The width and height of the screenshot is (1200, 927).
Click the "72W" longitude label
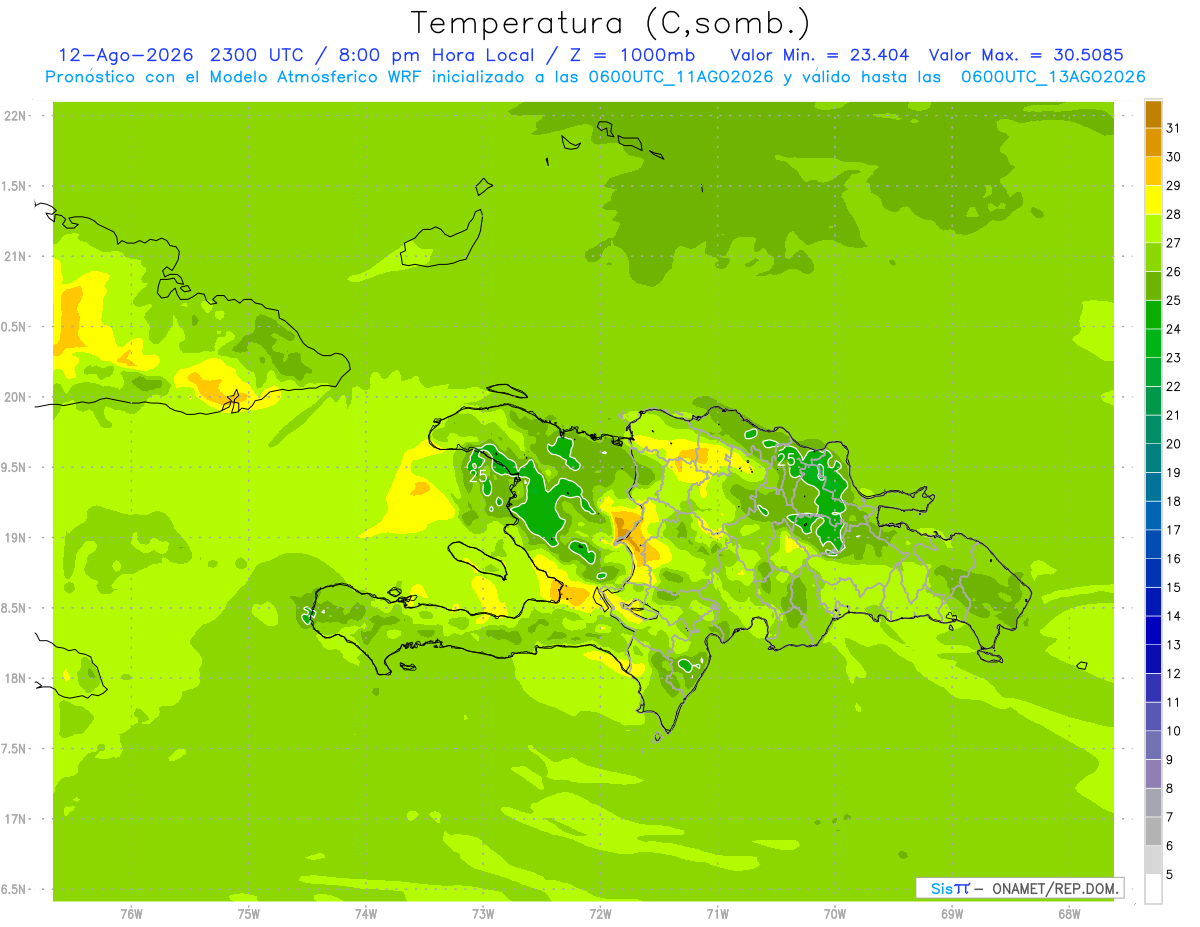click(601, 913)
